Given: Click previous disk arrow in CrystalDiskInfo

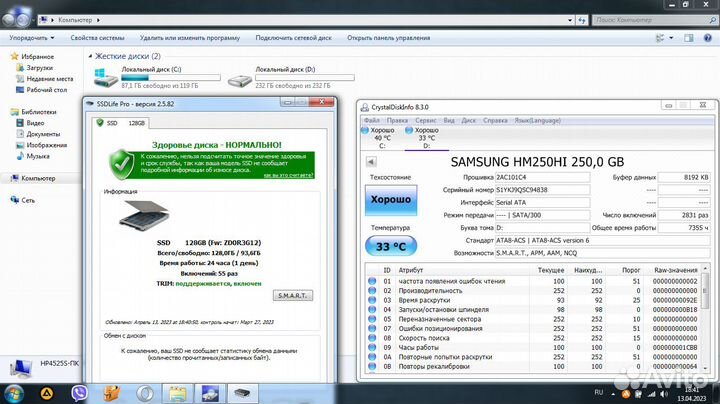Looking at the screenshot, I should (x=371, y=162).
